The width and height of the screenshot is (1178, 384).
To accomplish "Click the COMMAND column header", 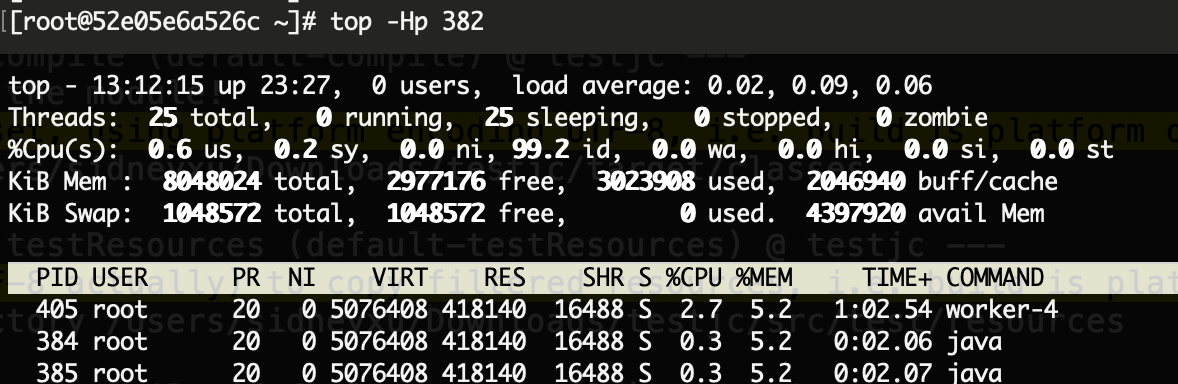I will tap(995, 277).
